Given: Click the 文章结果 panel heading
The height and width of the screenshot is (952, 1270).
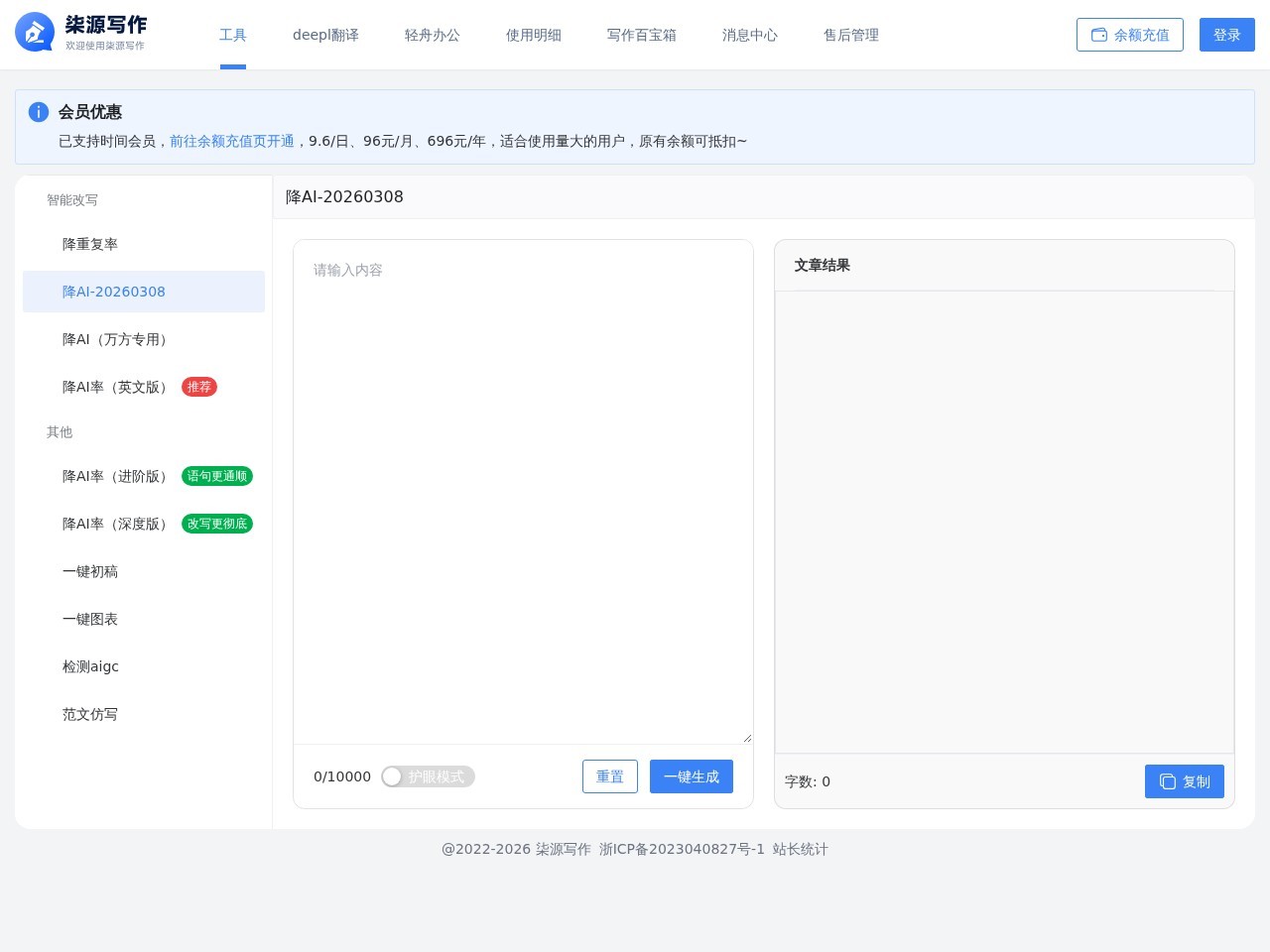Looking at the screenshot, I should (823, 265).
